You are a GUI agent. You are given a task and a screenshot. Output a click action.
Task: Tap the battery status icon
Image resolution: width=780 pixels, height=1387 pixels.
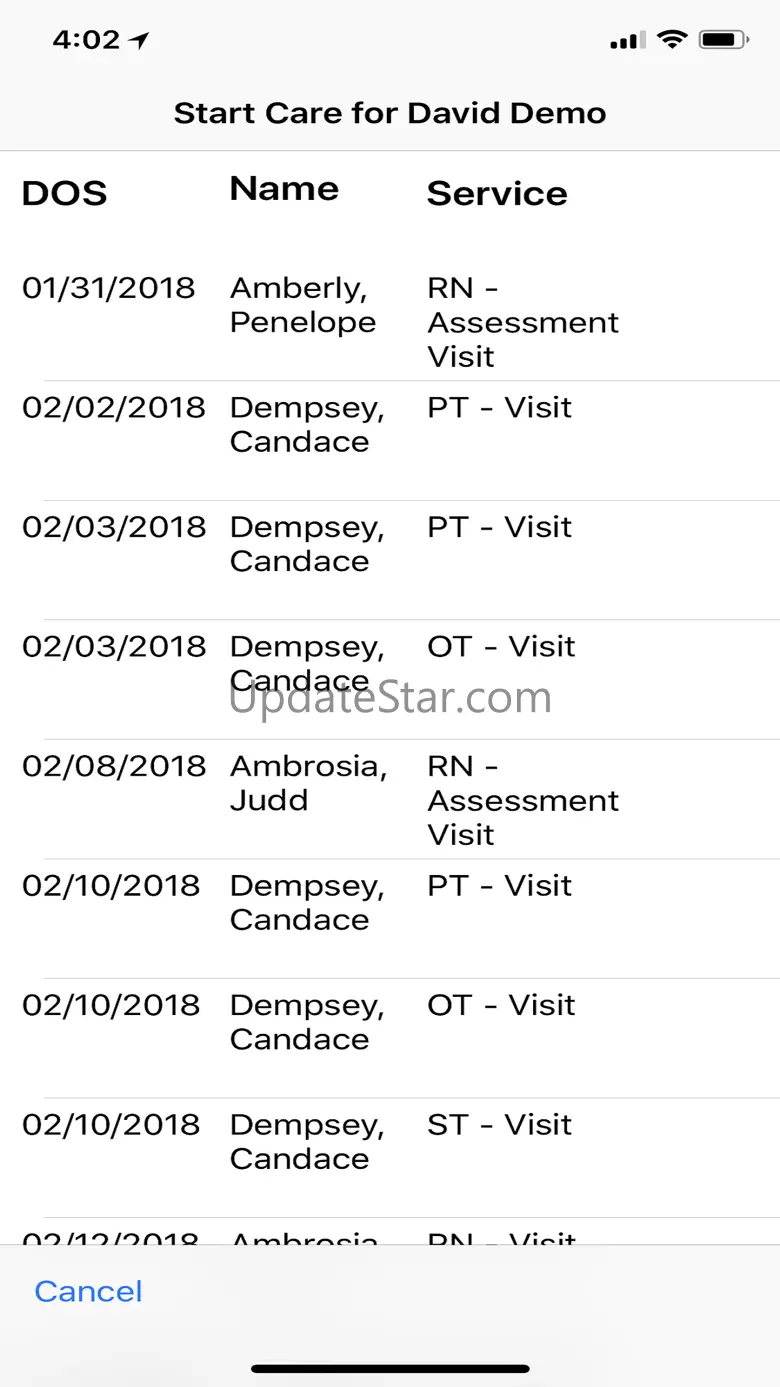(724, 40)
